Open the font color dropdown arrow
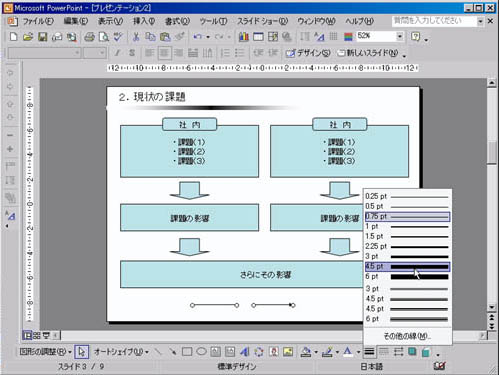 [358, 352]
